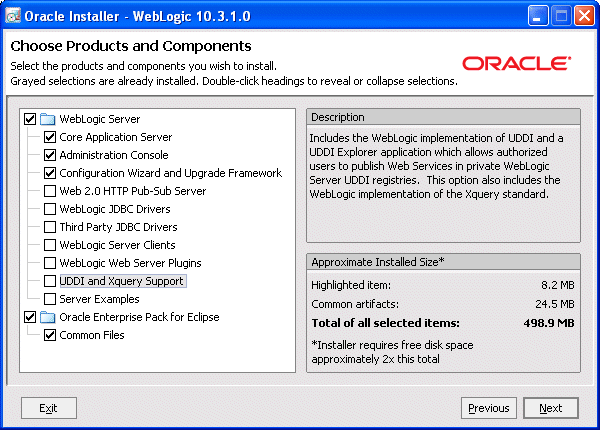Close the Oracle Installer window
The image size is (600, 430).
(x=584, y=16)
